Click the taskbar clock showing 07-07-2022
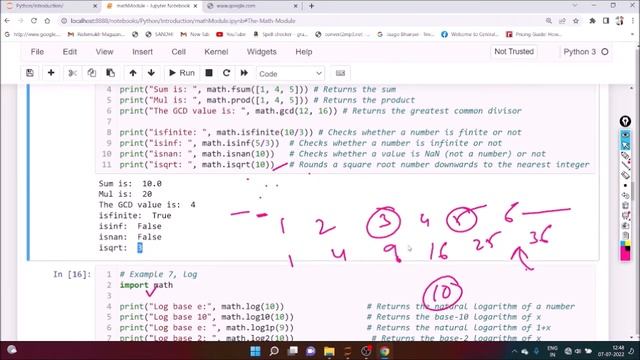The height and width of the screenshot is (360, 640). tap(611, 351)
